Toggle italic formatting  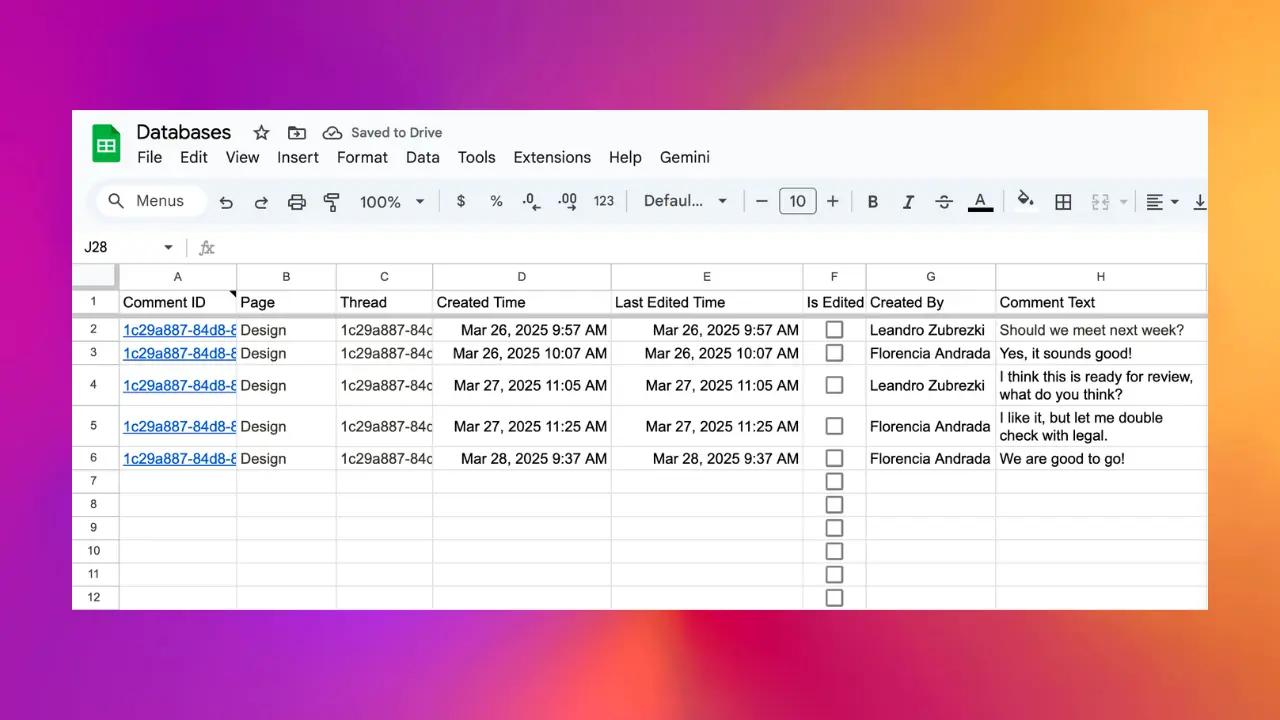click(908, 202)
